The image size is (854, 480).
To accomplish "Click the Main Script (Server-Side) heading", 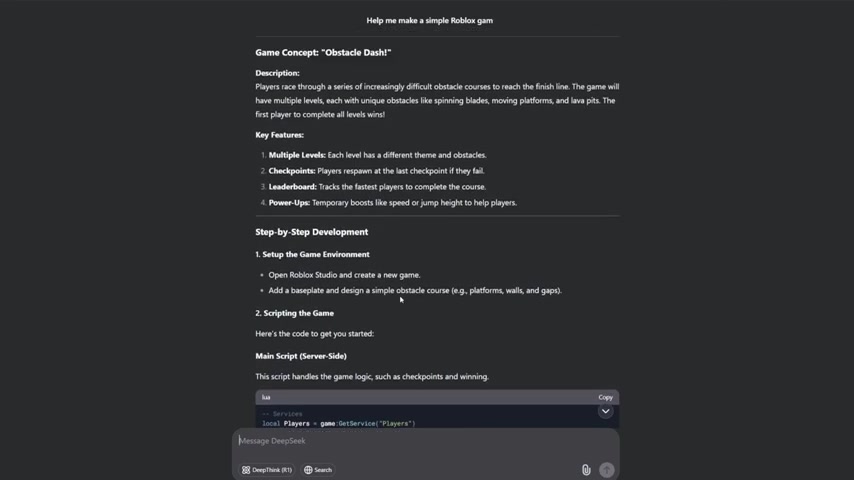I will point(301,356).
